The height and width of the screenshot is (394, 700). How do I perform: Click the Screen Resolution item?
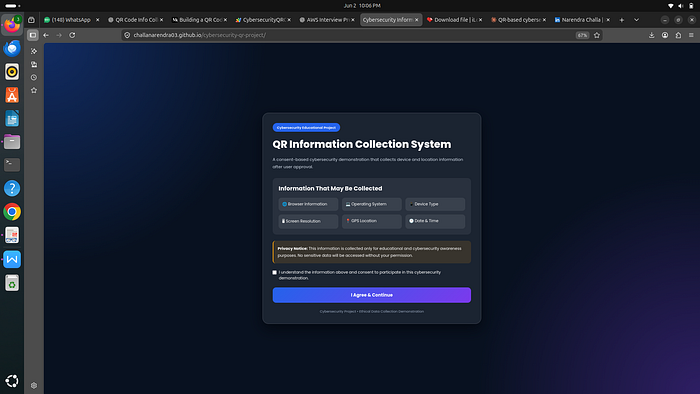(x=308, y=221)
